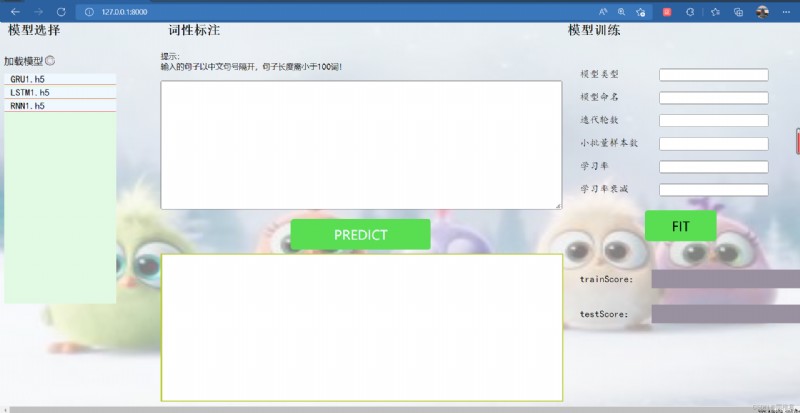
Task: Click the vertical scrollbar thumb at right
Action: point(798,141)
